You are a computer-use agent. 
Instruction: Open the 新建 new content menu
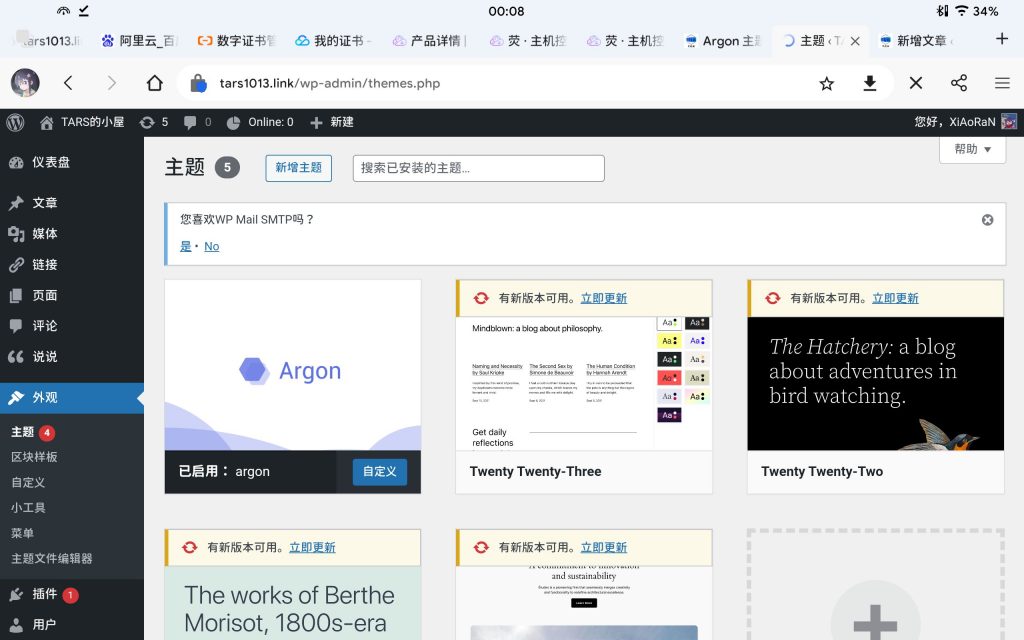click(332, 122)
